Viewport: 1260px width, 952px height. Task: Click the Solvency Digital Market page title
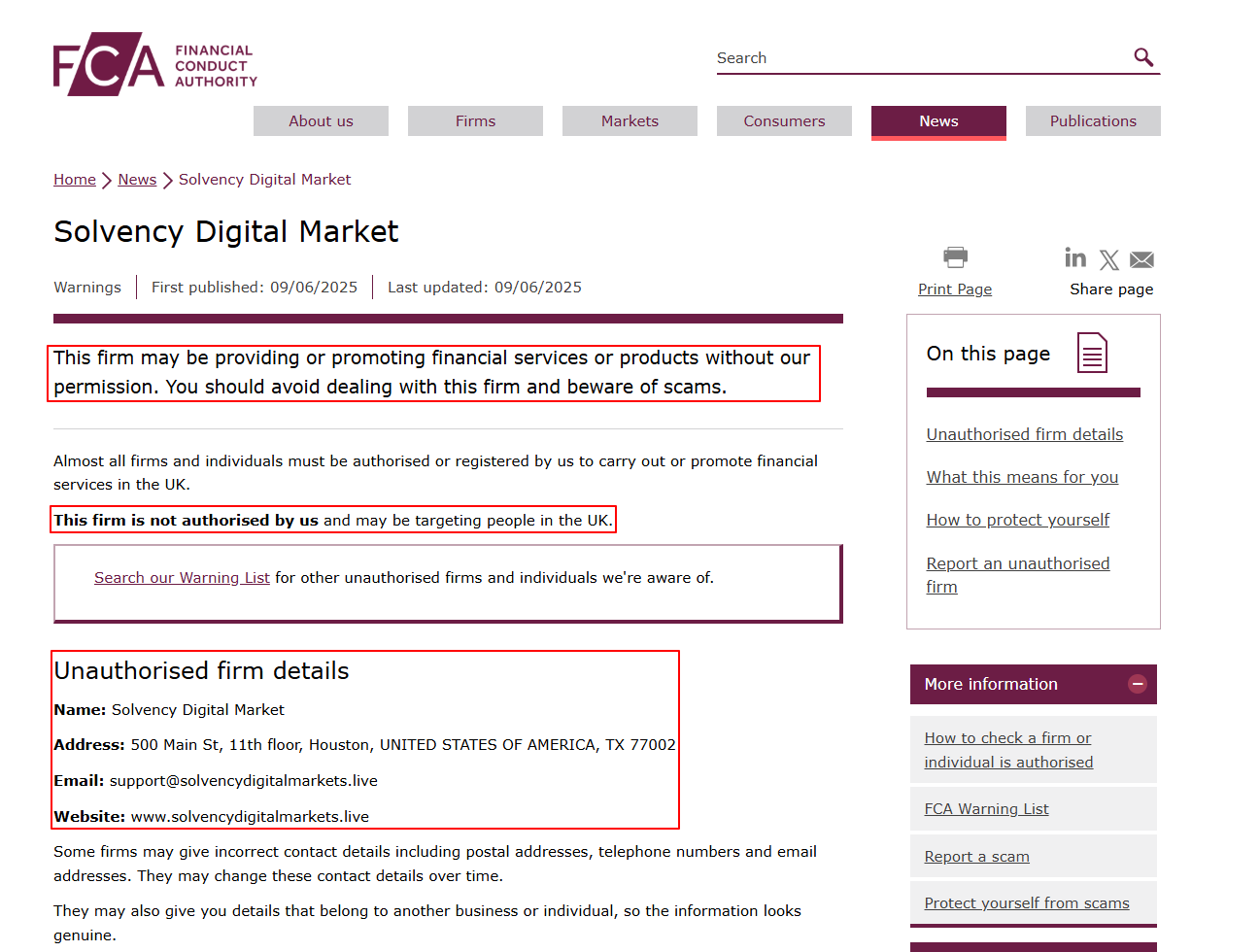226,232
